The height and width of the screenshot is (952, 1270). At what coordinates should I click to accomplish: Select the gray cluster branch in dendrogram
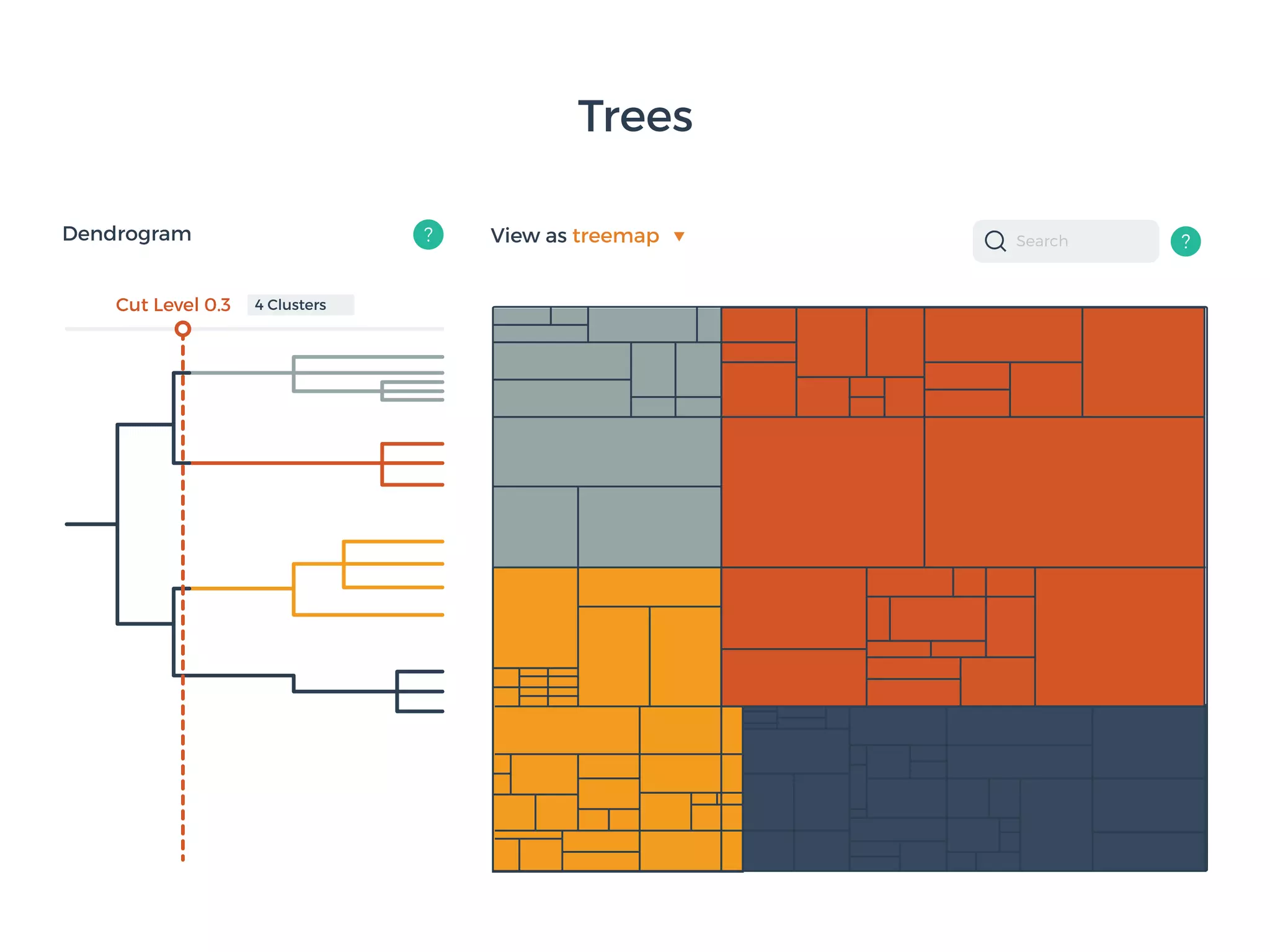242,372
